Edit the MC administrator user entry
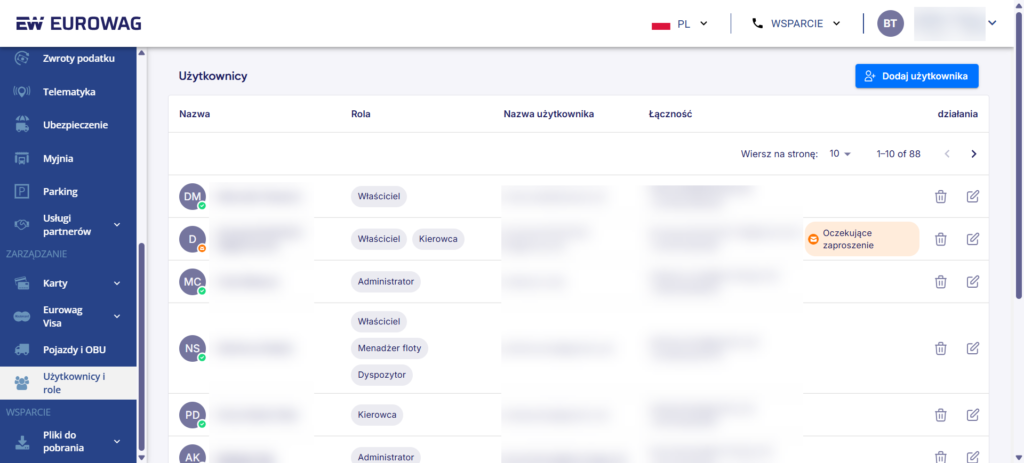Image resolution: width=1024 pixels, height=463 pixels. [972, 281]
